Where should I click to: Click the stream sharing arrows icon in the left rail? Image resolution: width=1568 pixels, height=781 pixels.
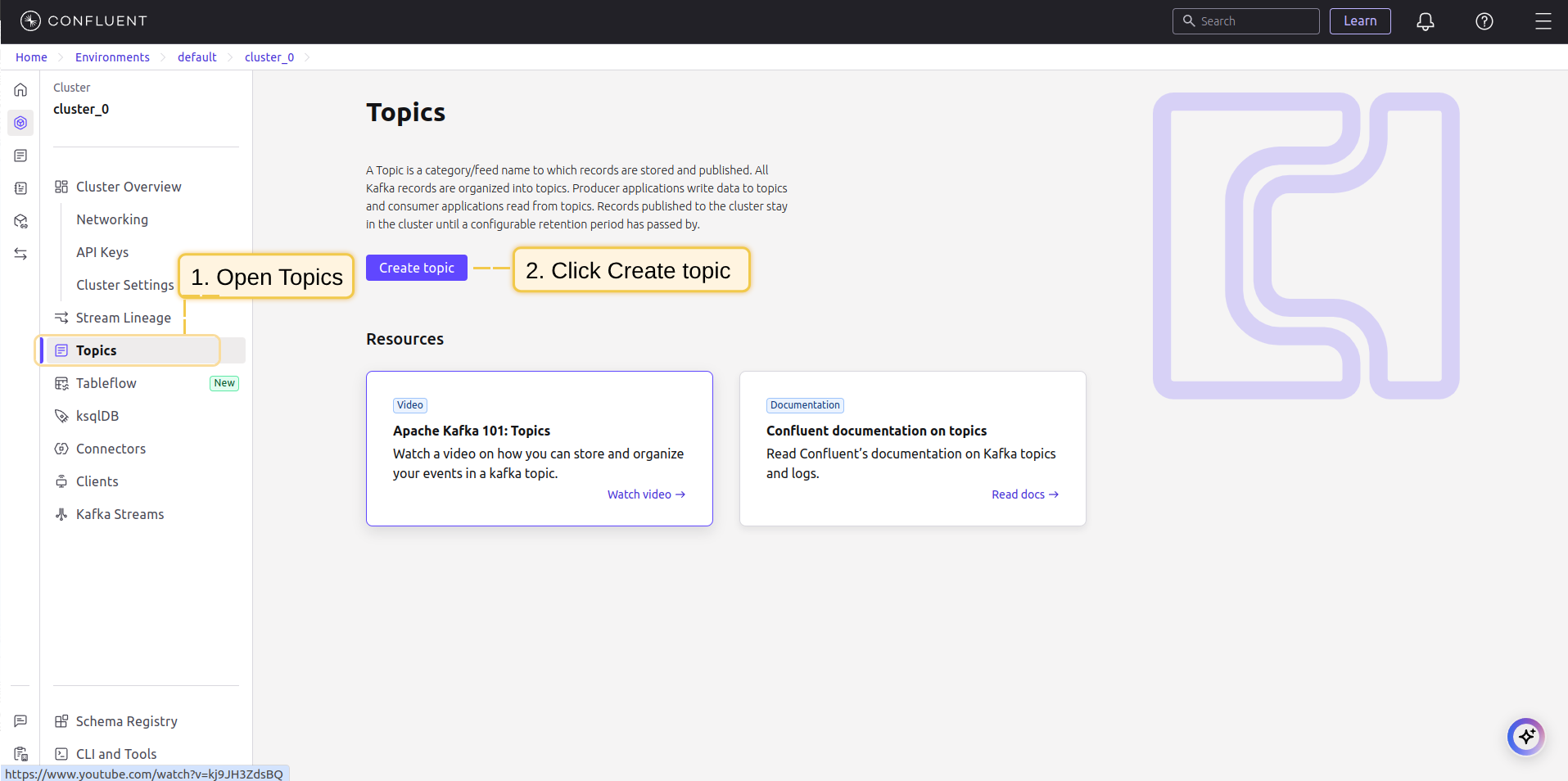point(20,254)
